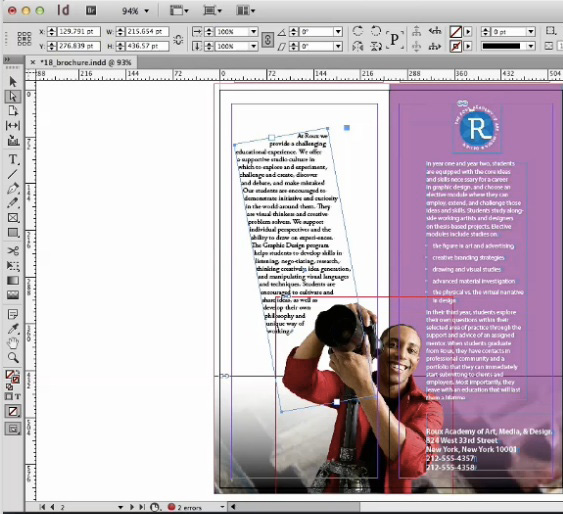Screen dimensions: 563x514
Task: Toggle Formatting Affects Text in Tools panel
Action: (x=17, y=397)
